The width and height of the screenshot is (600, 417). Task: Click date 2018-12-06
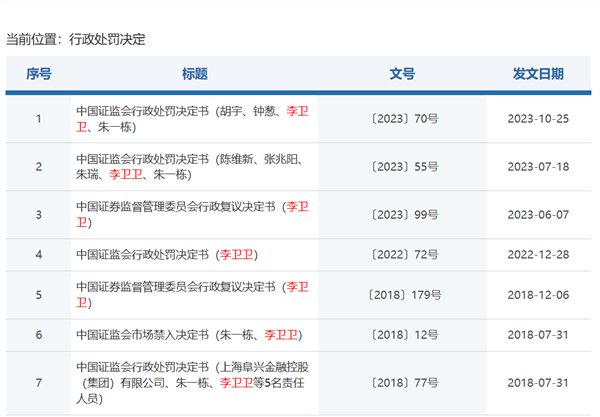538,295
